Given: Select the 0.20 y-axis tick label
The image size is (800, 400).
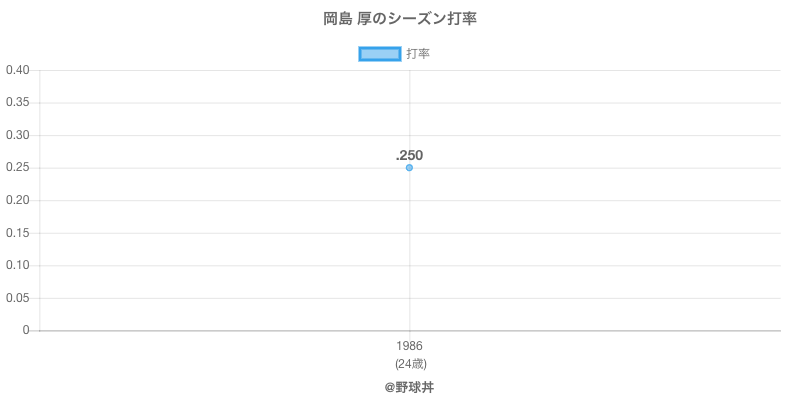Looking at the screenshot, I should pyautogui.click(x=17, y=200).
